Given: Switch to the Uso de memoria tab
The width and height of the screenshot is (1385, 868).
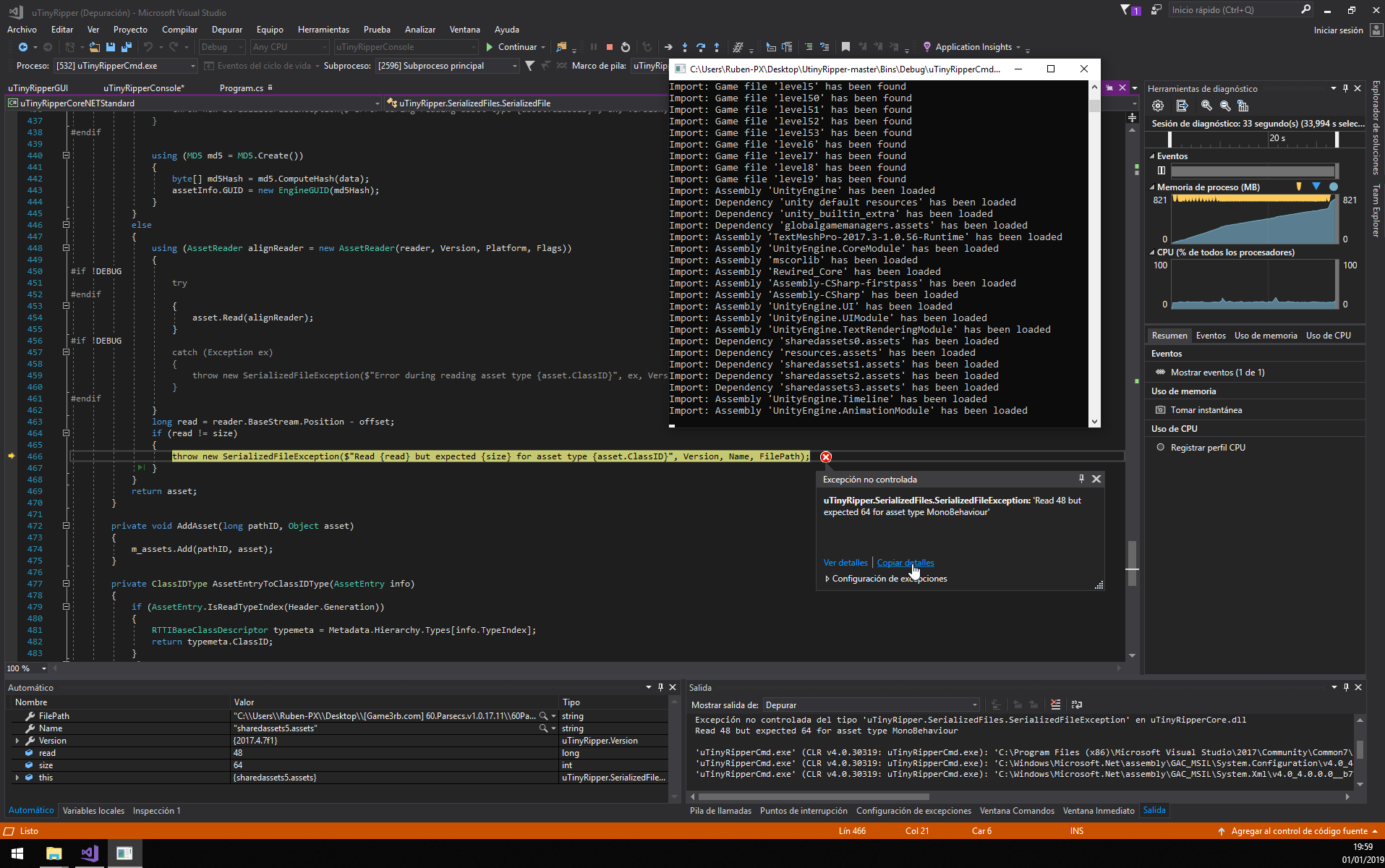Looking at the screenshot, I should 1265,335.
